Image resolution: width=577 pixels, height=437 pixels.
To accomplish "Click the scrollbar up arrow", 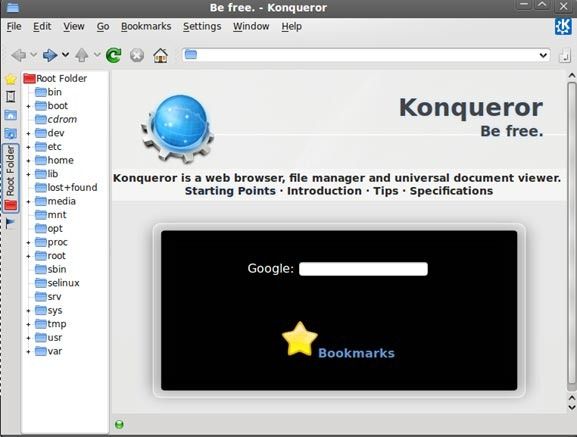I will click(x=571, y=76).
